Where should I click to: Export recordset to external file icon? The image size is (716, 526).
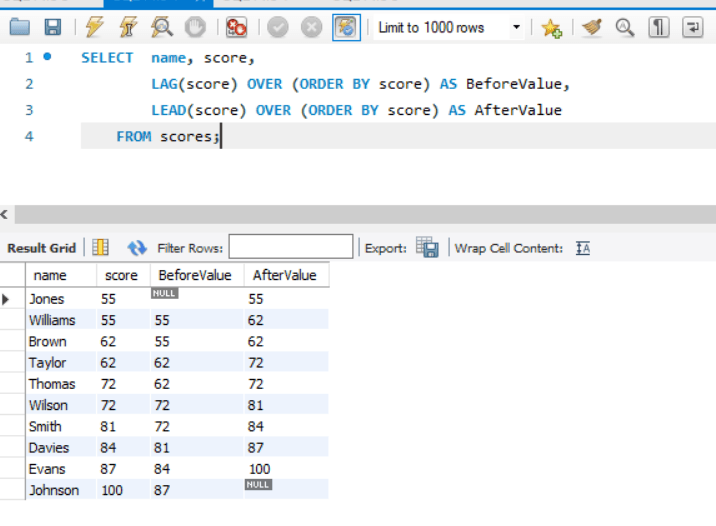[427, 247]
